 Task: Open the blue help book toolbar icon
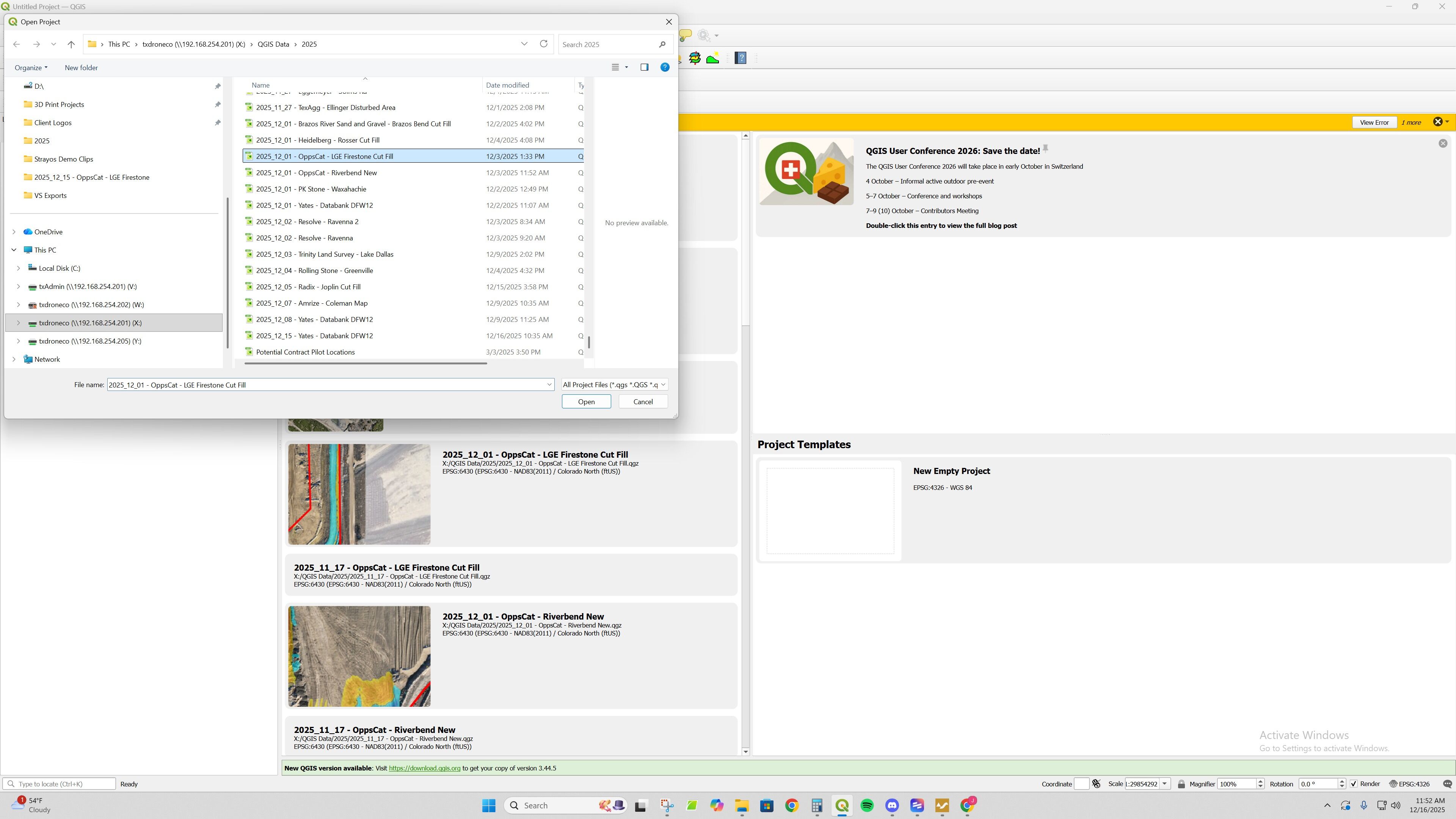pos(741,58)
